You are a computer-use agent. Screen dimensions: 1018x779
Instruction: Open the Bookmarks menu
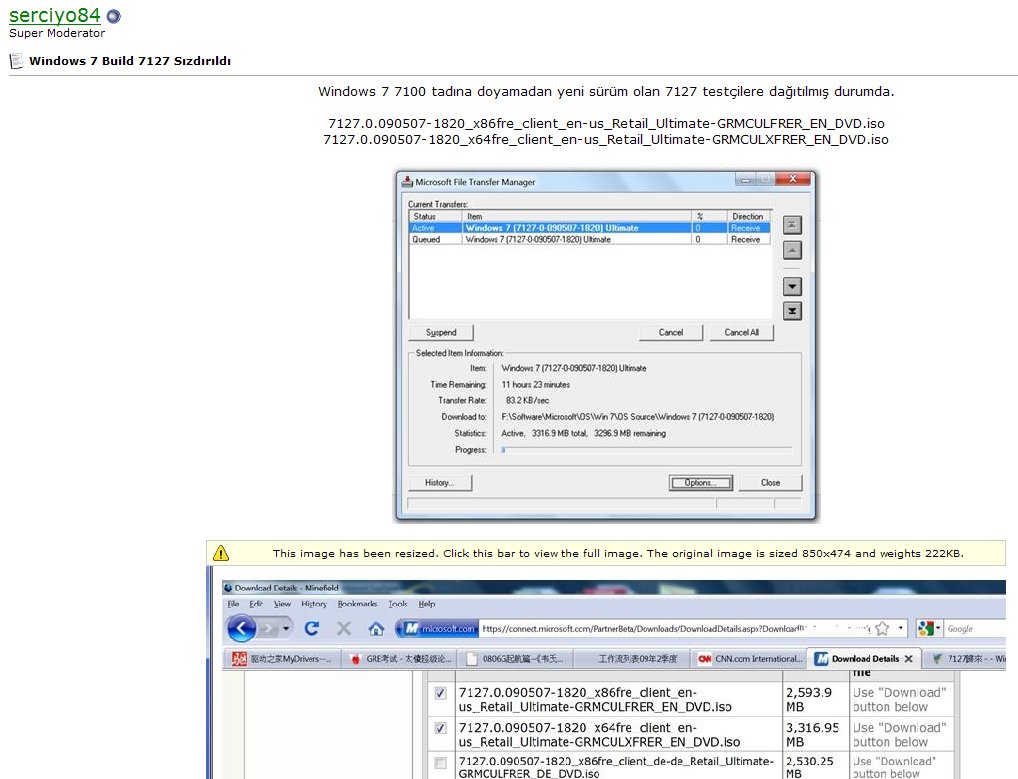[357, 604]
